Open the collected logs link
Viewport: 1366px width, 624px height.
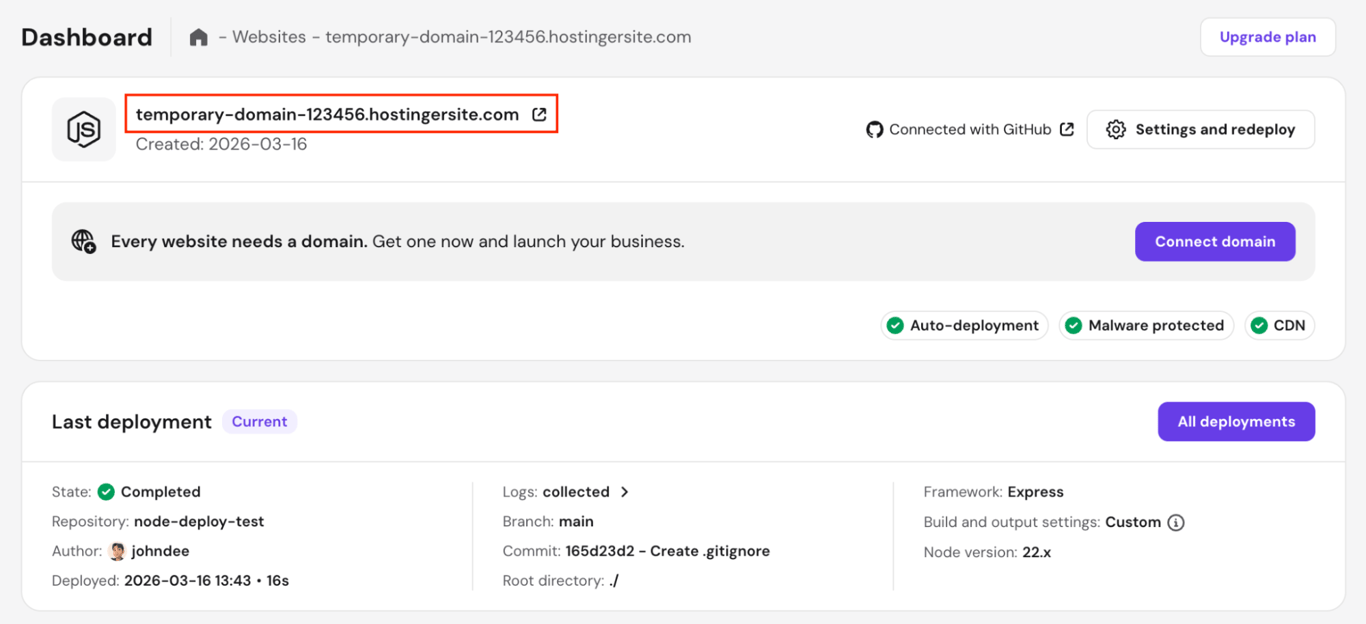coord(576,492)
